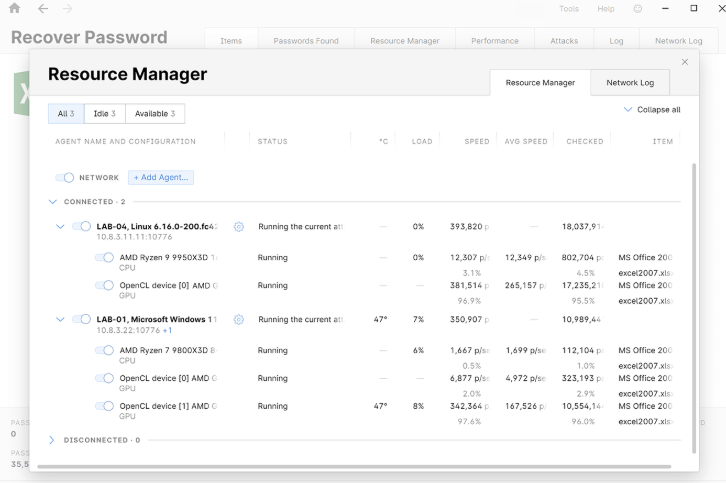726x483 pixels.
Task: Click the back arrow navigation icon
Action: tap(42, 9)
